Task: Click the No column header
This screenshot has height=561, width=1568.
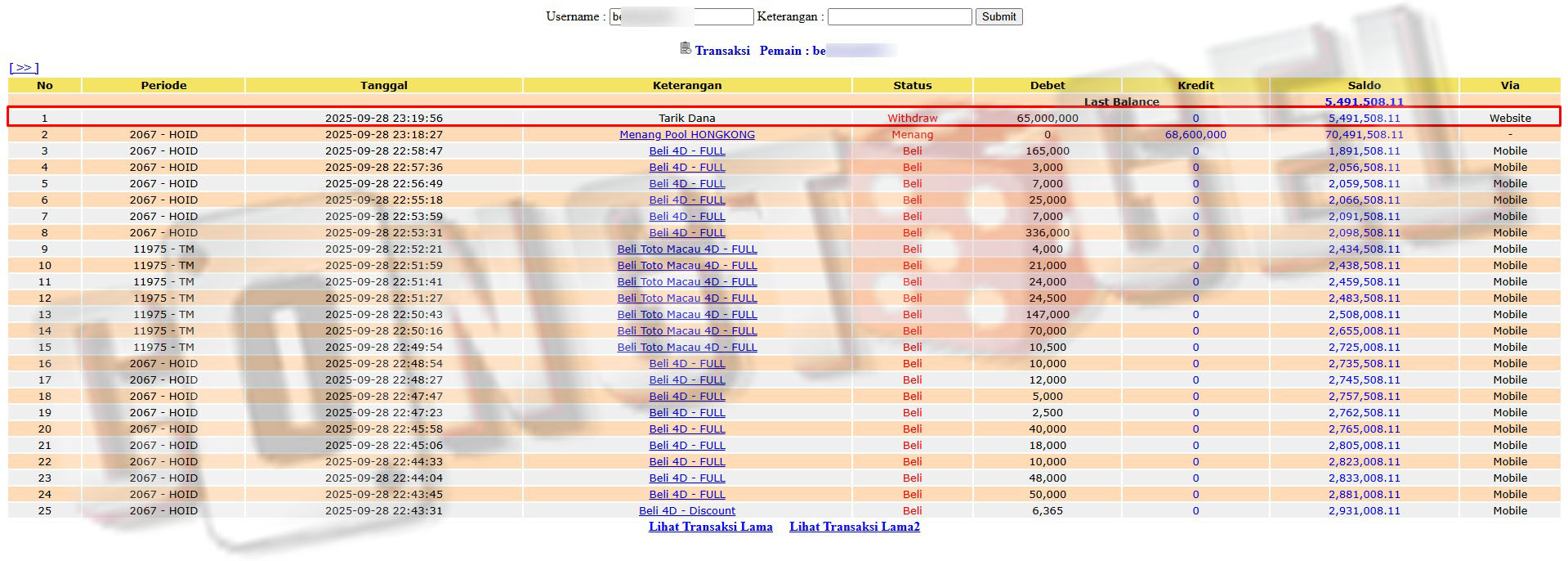Action: [x=45, y=85]
